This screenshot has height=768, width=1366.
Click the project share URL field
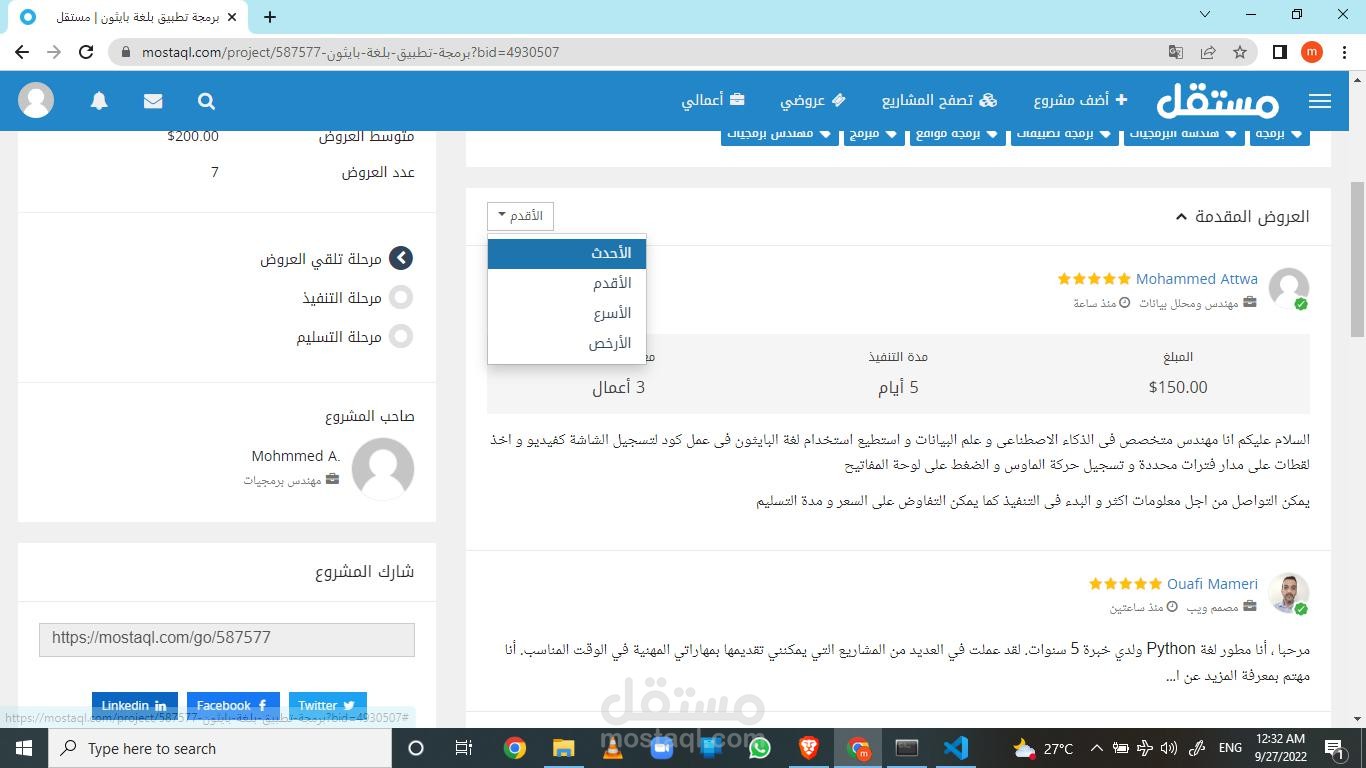[227, 640]
